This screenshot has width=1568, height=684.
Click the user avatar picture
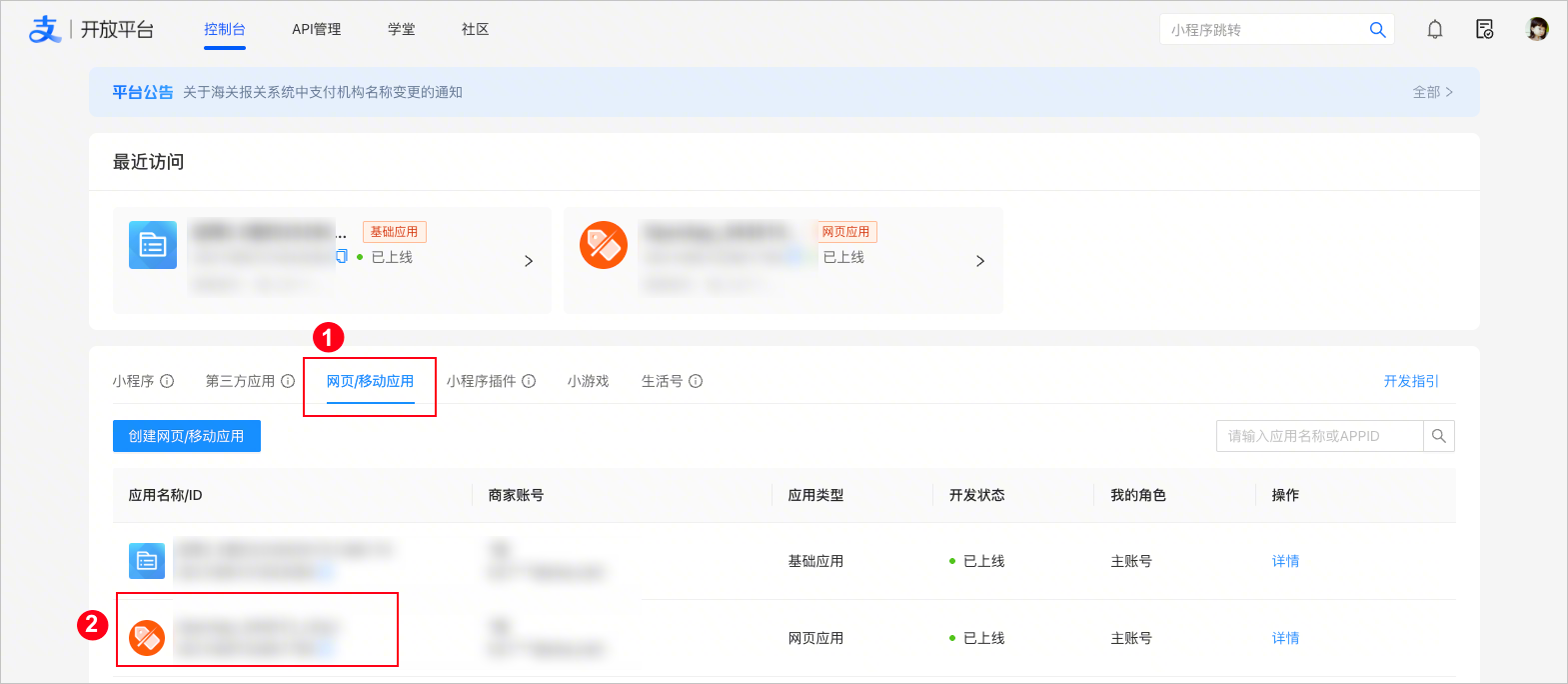[x=1538, y=29]
